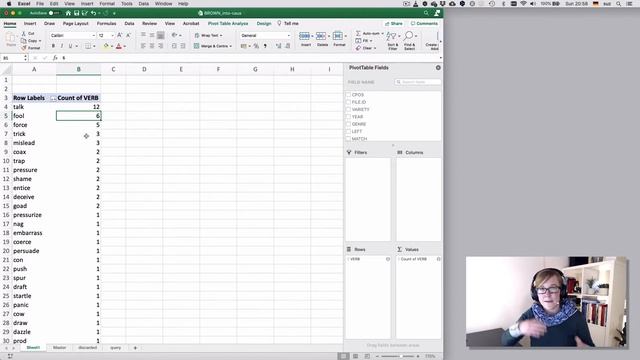Click the Borders icon
The image size is (640, 360).
(x=88, y=46)
